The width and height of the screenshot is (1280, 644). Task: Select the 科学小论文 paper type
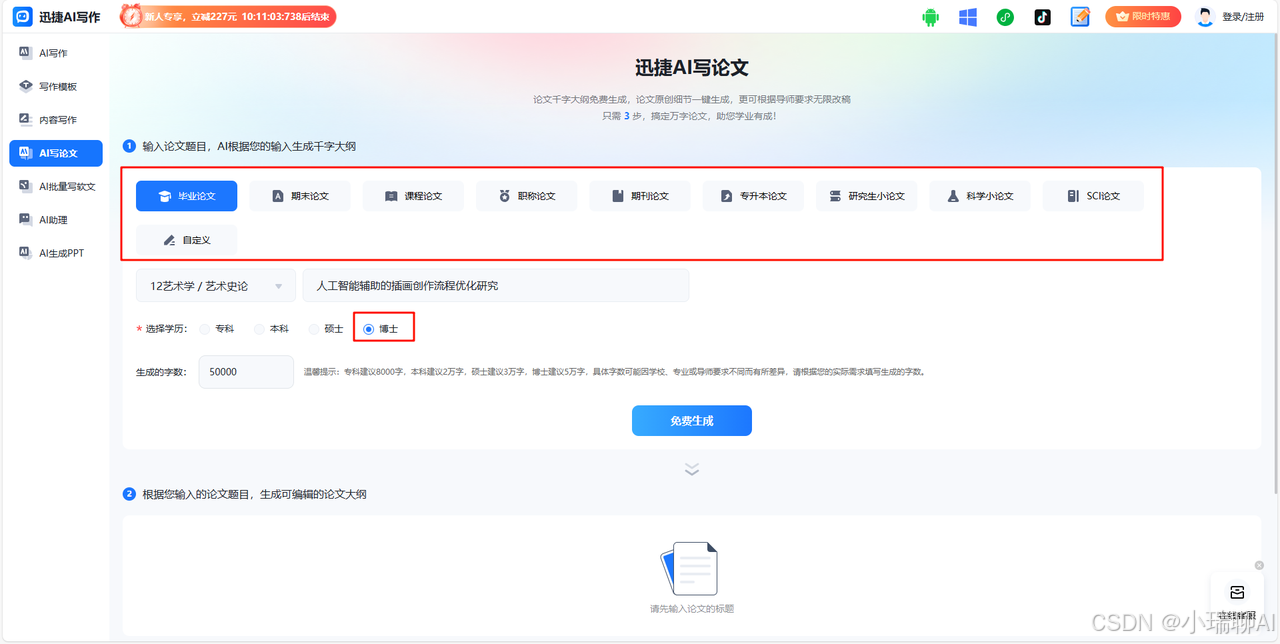[x=980, y=196]
